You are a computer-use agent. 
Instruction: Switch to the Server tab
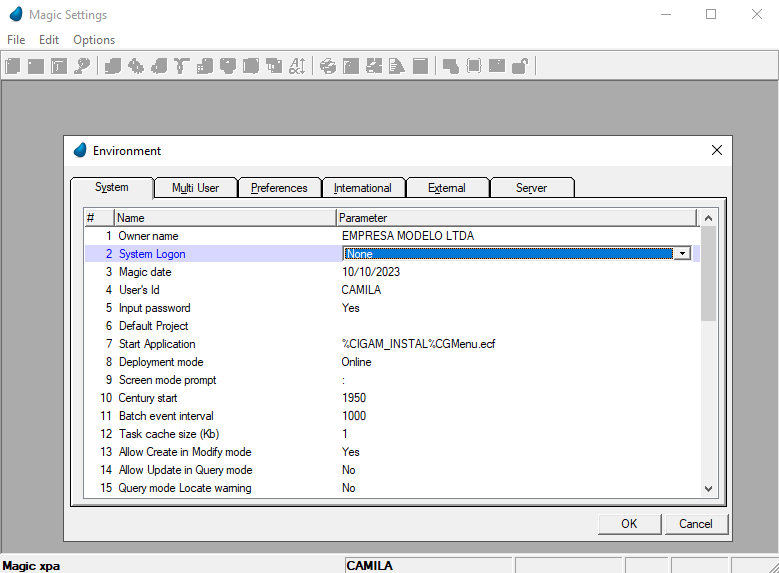[531, 188]
